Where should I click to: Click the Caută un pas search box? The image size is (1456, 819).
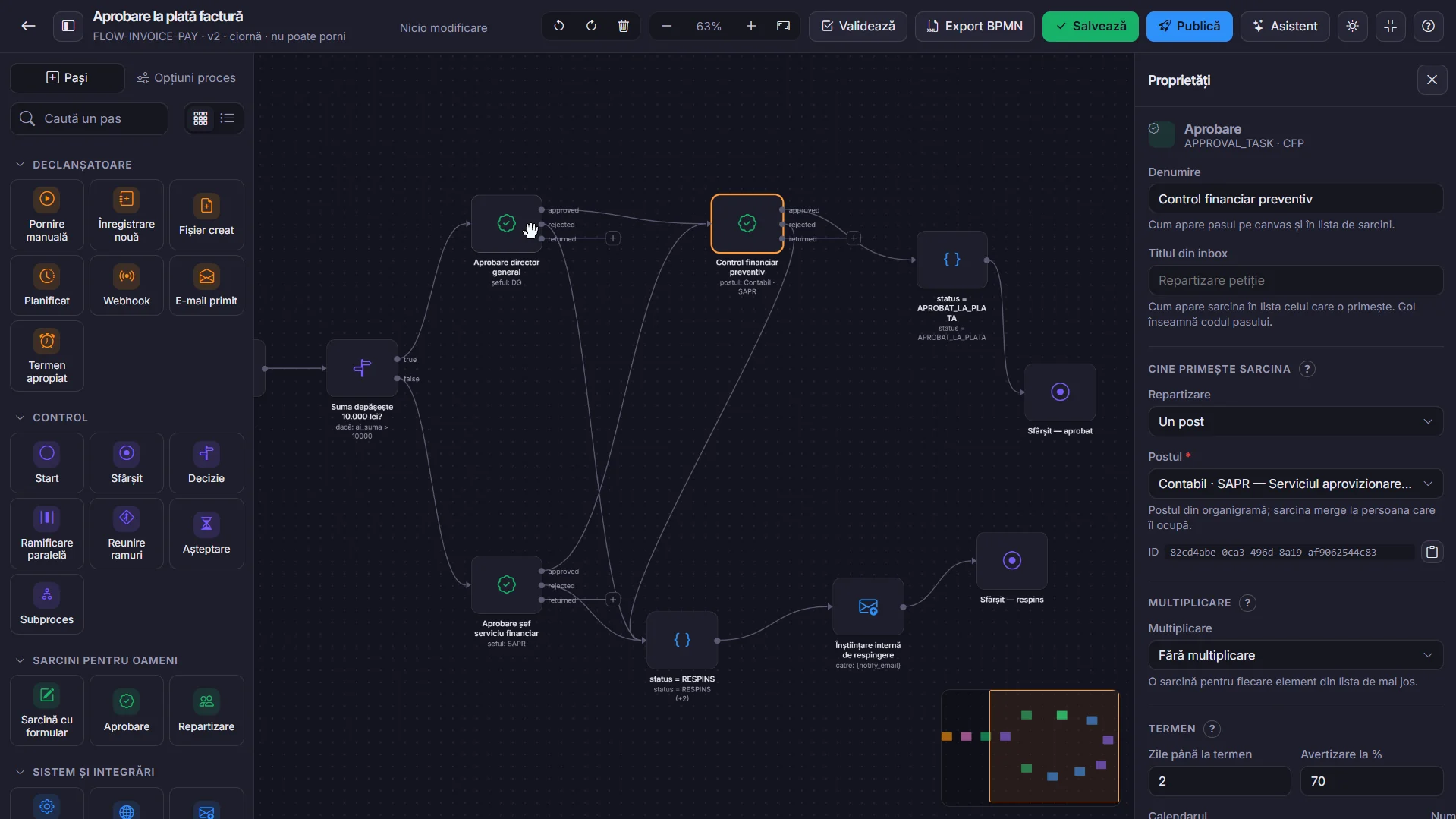[90, 118]
